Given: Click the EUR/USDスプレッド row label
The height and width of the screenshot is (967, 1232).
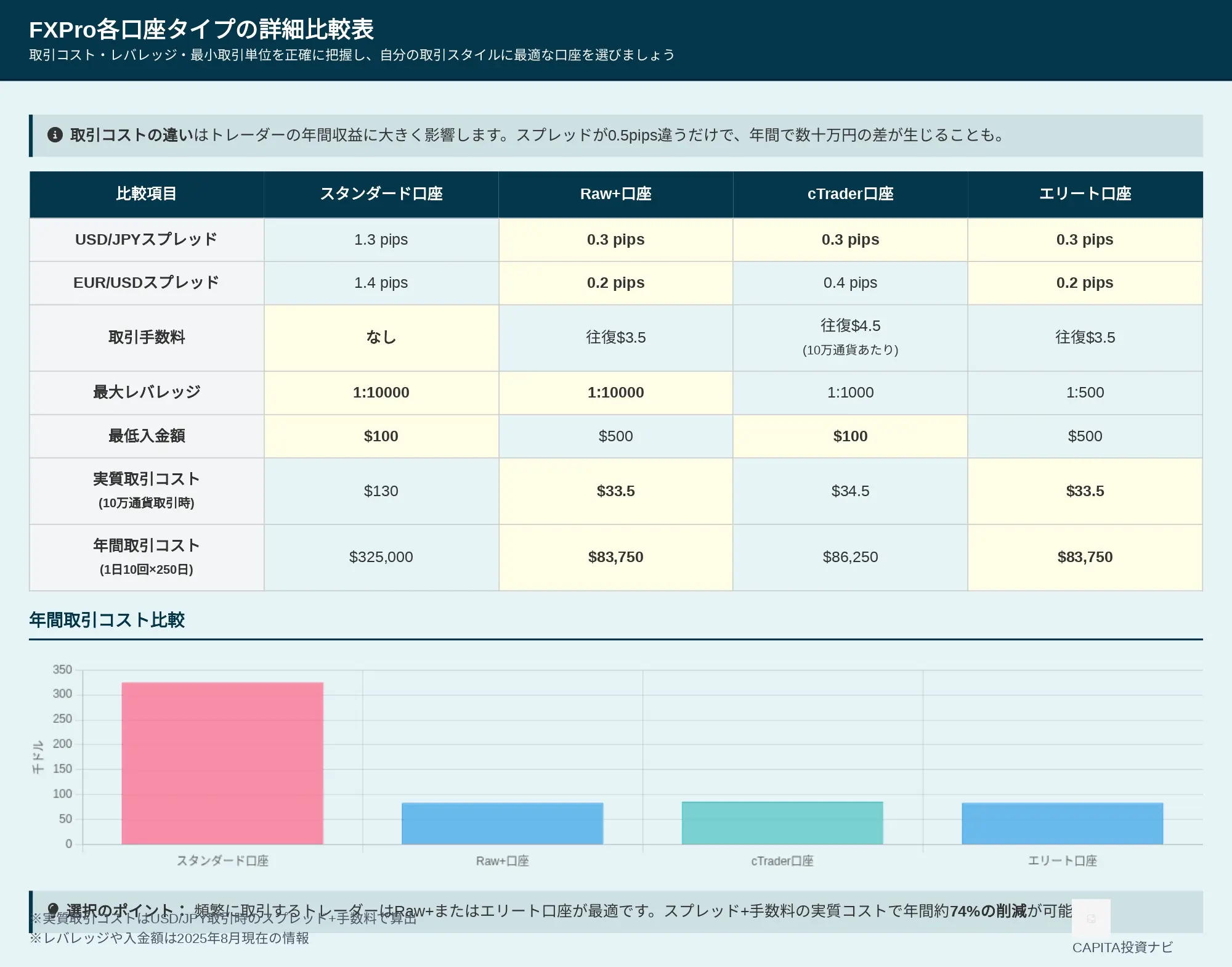Looking at the screenshot, I should click(x=147, y=283).
